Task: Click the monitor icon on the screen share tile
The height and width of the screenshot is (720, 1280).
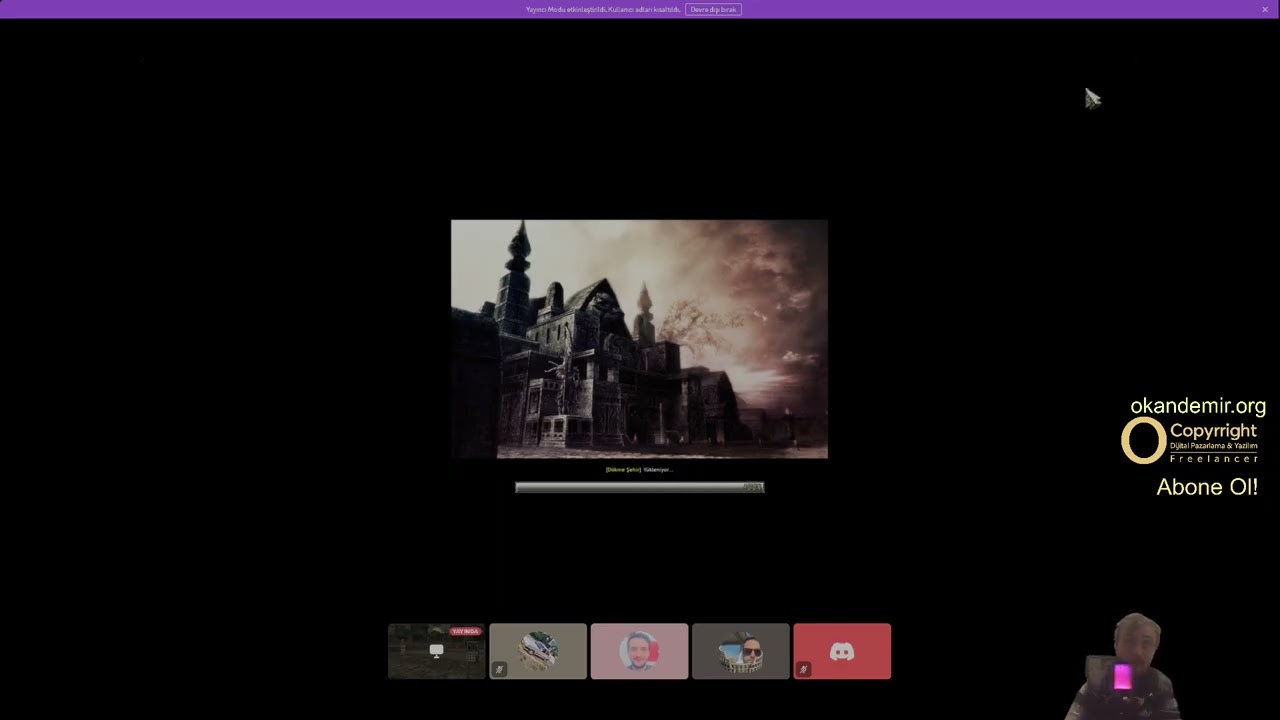Action: tap(436, 650)
